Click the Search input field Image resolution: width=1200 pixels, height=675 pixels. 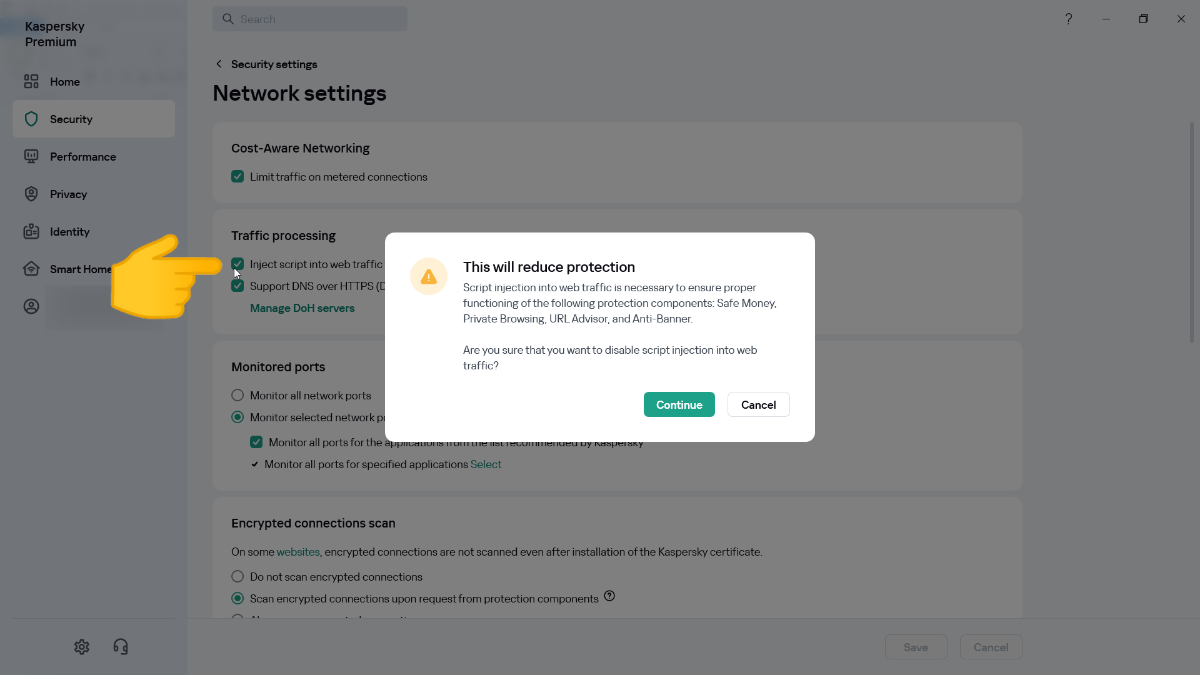[x=310, y=19]
